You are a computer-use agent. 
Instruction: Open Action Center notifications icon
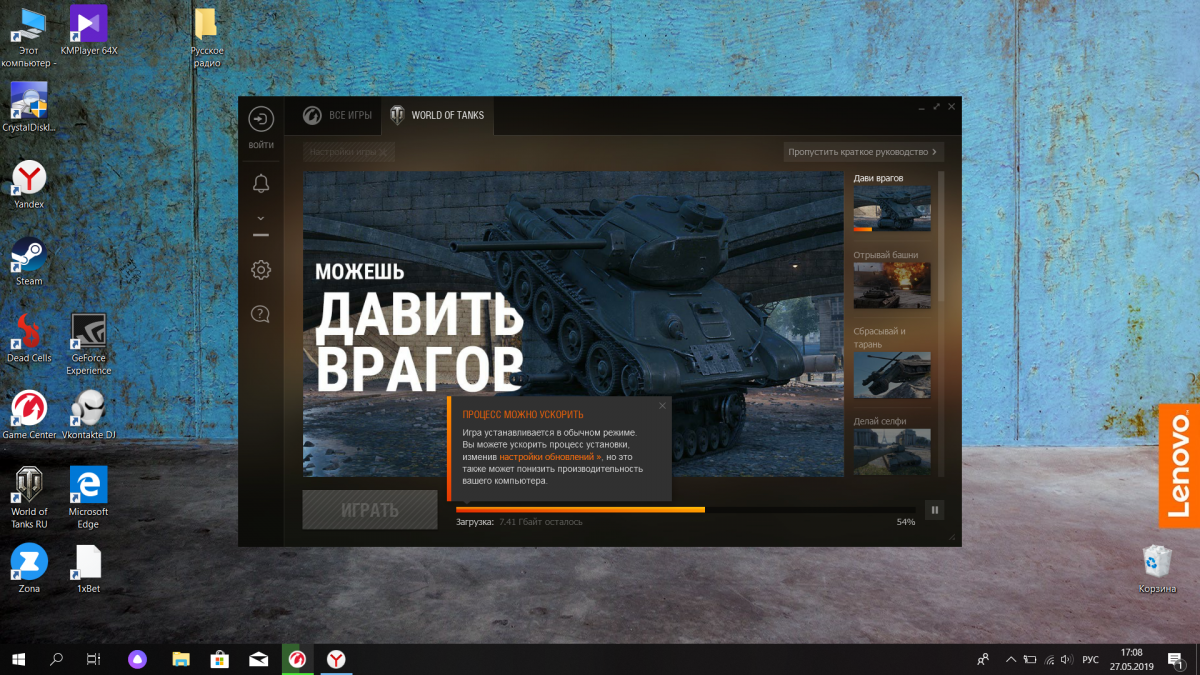pyautogui.click(x=1176, y=659)
